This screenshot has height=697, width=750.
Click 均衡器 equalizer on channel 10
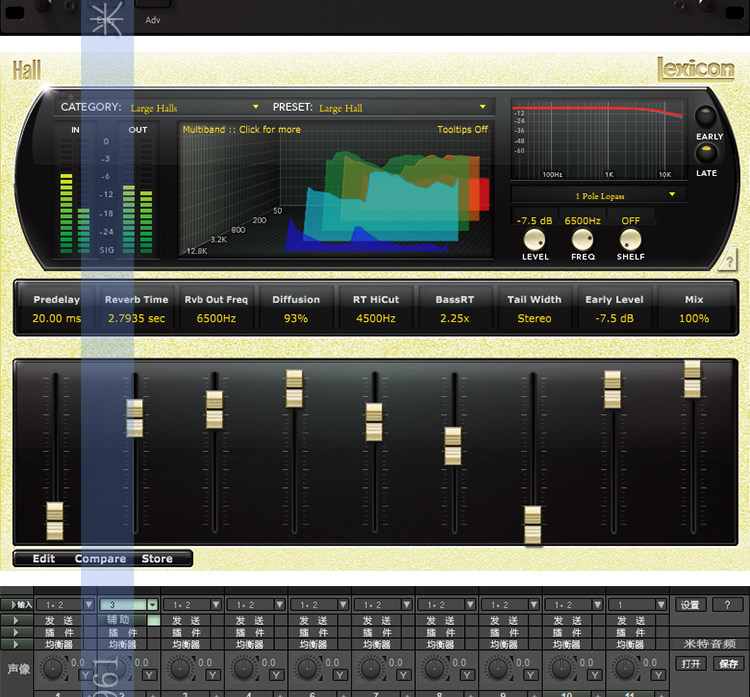pos(568,644)
